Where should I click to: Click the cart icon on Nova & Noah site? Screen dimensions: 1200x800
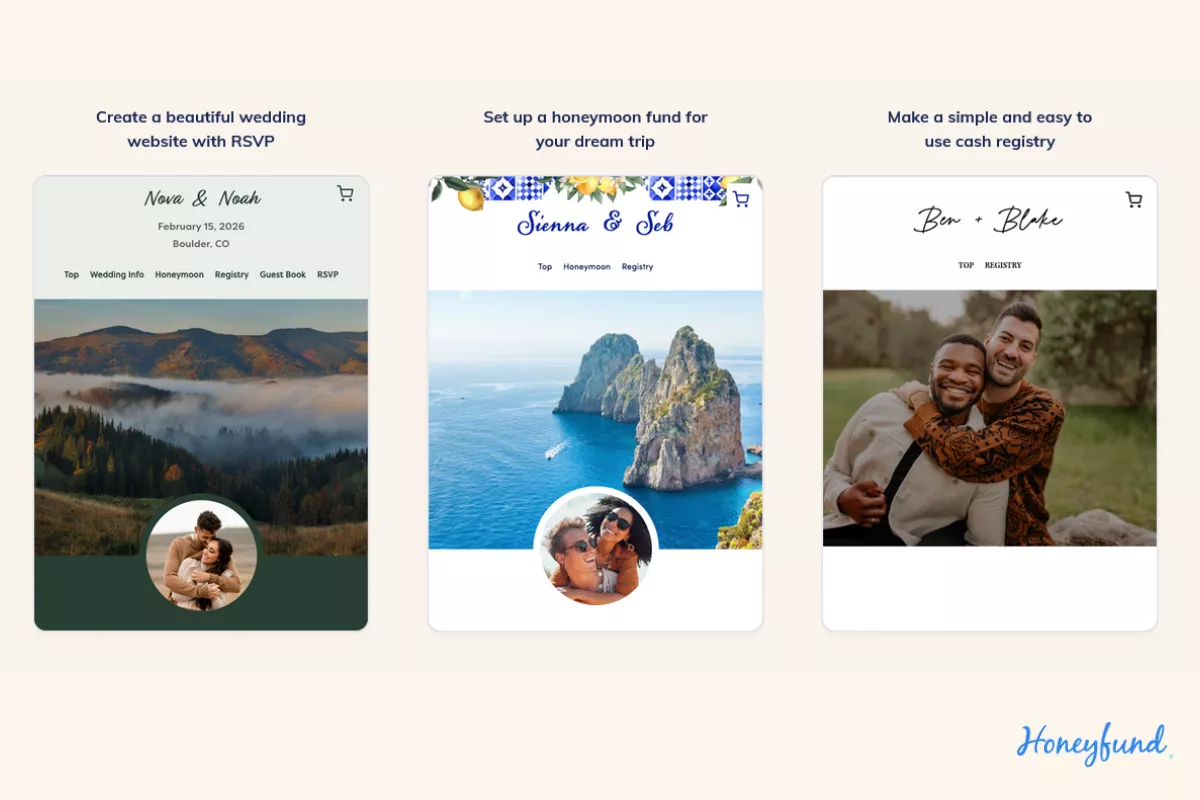click(345, 194)
